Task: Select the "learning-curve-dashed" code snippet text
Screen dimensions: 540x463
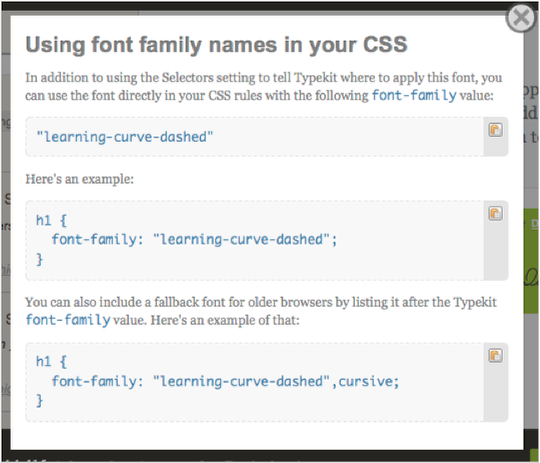Action: coord(125,137)
